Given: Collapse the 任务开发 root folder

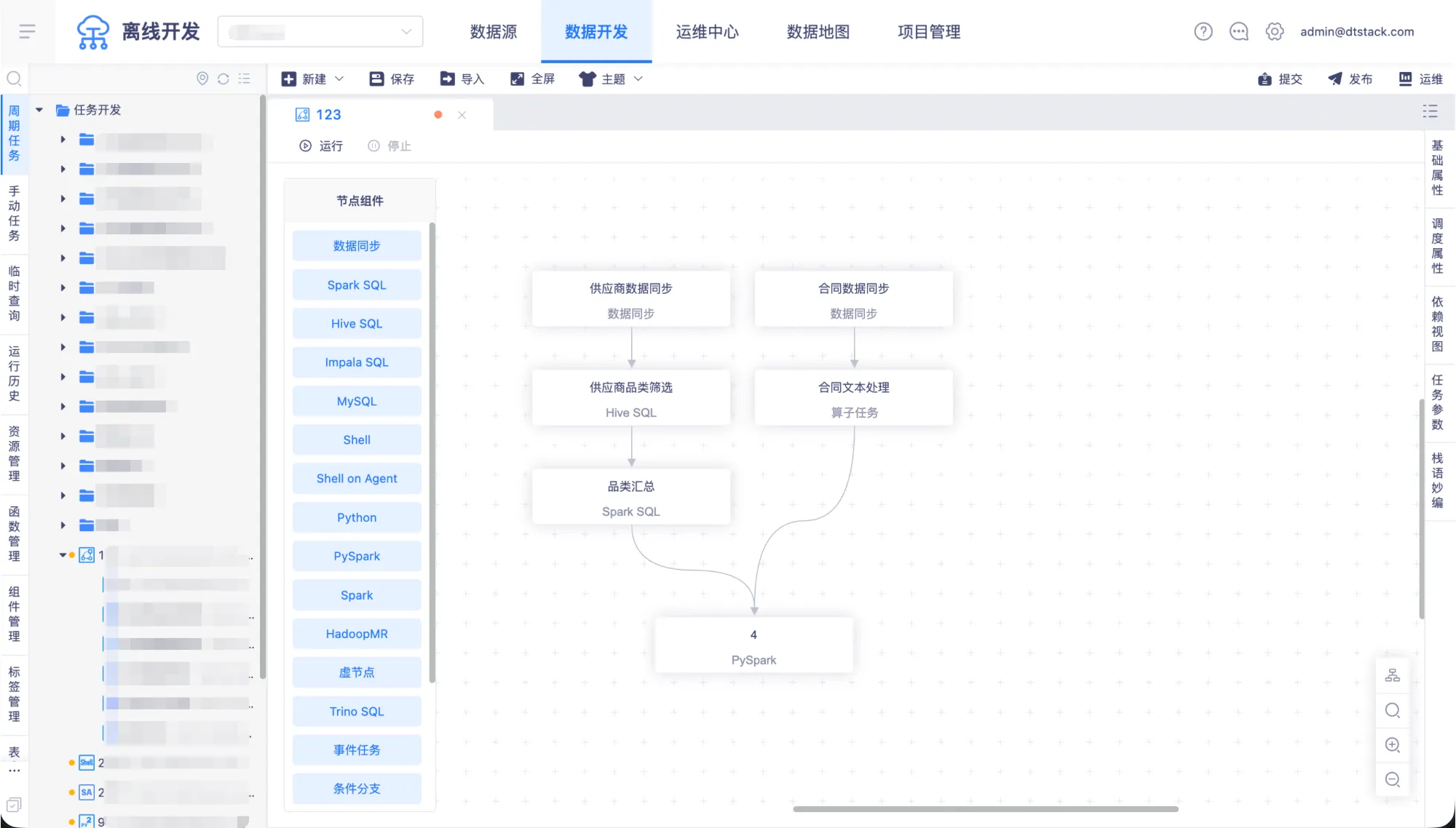Looking at the screenshot, I should pos(39,110).
